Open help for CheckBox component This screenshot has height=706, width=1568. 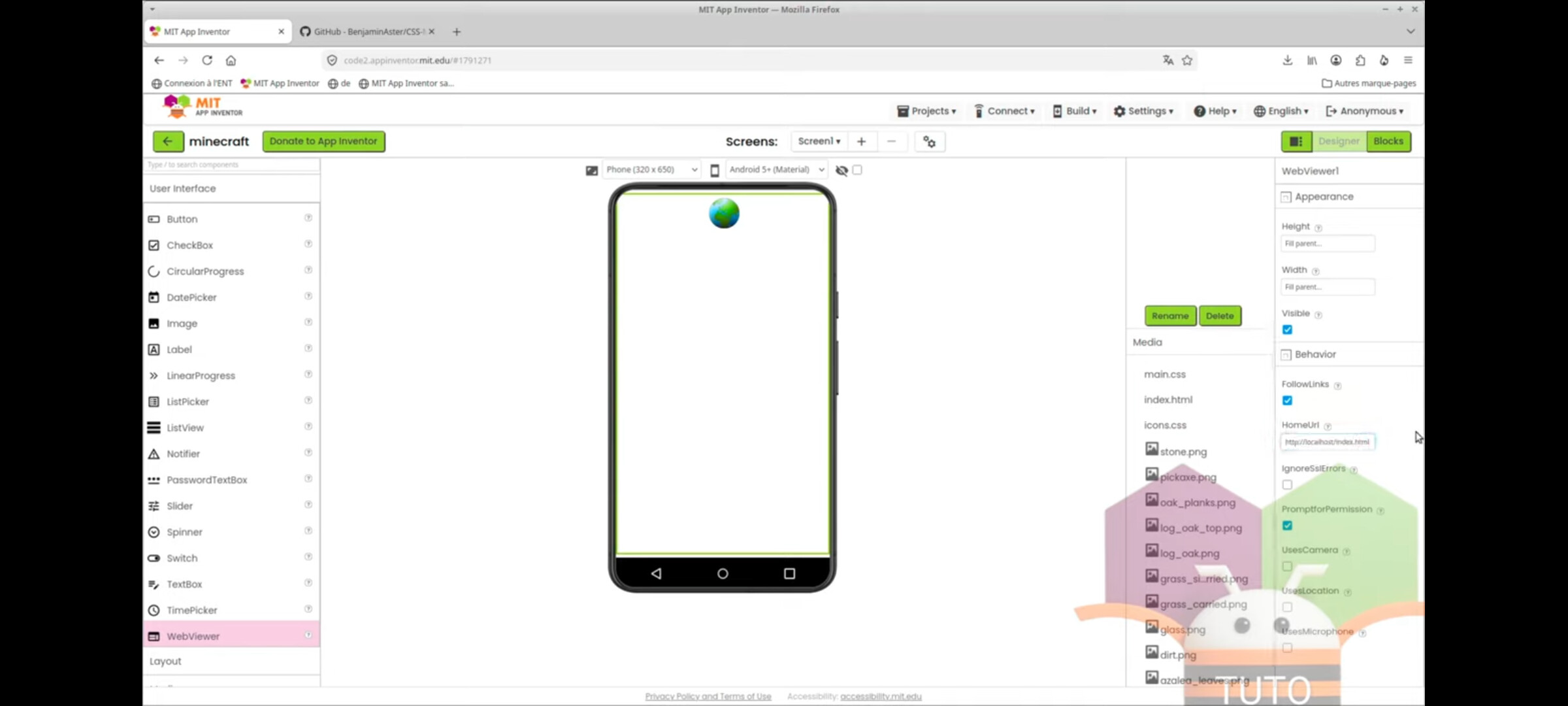pos(308,244)
